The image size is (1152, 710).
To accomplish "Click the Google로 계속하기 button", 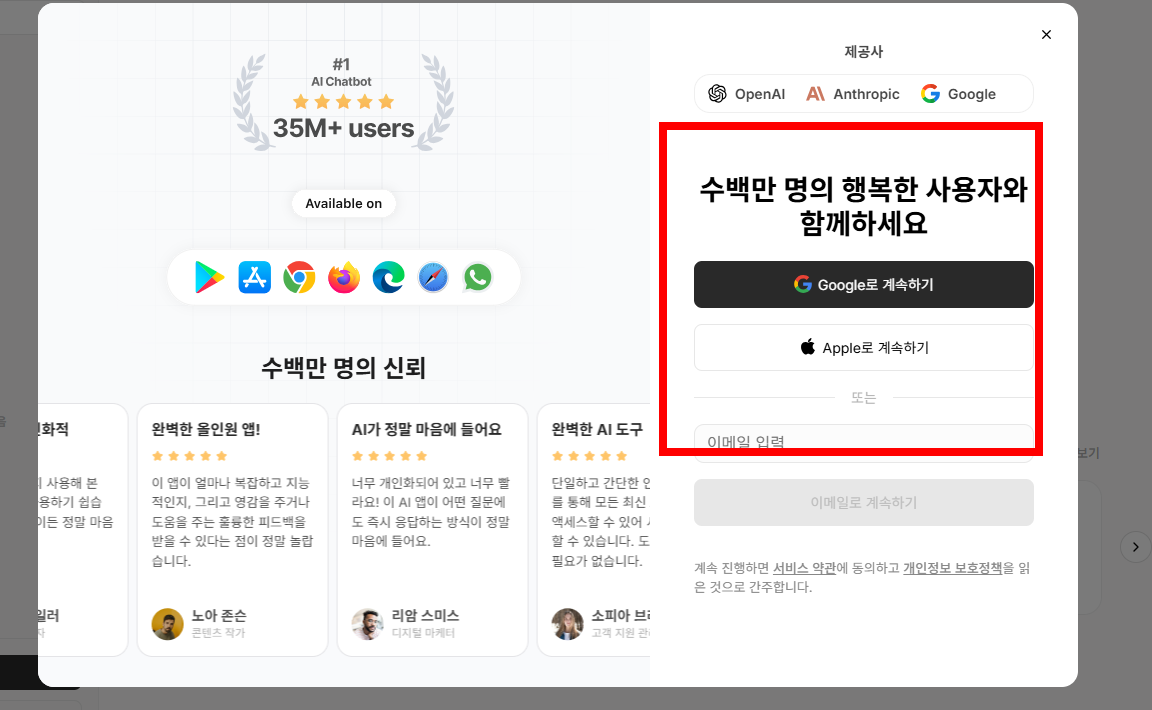I will tap(863, 284).
